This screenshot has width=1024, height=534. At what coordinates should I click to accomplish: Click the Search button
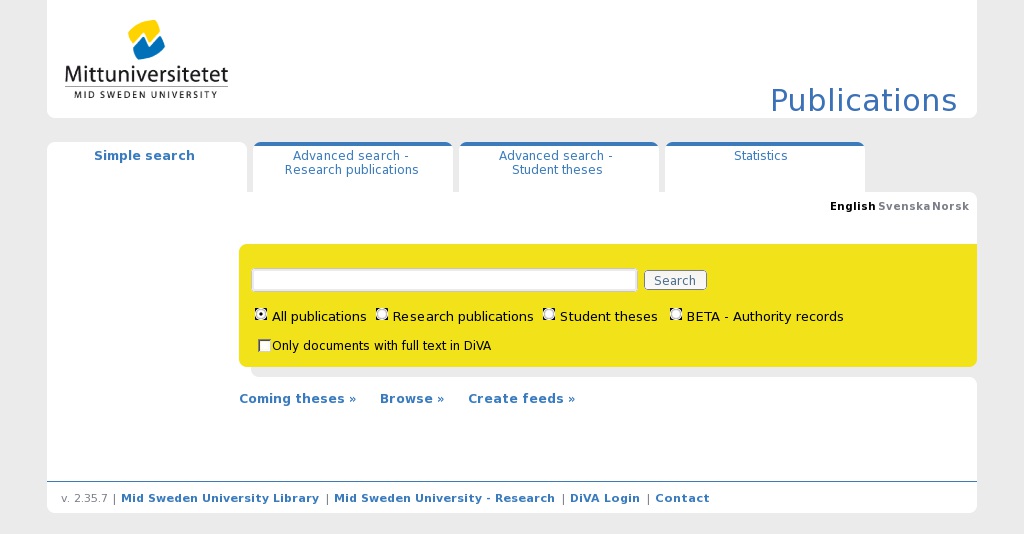pyautogui.click(x=675, y=280)
